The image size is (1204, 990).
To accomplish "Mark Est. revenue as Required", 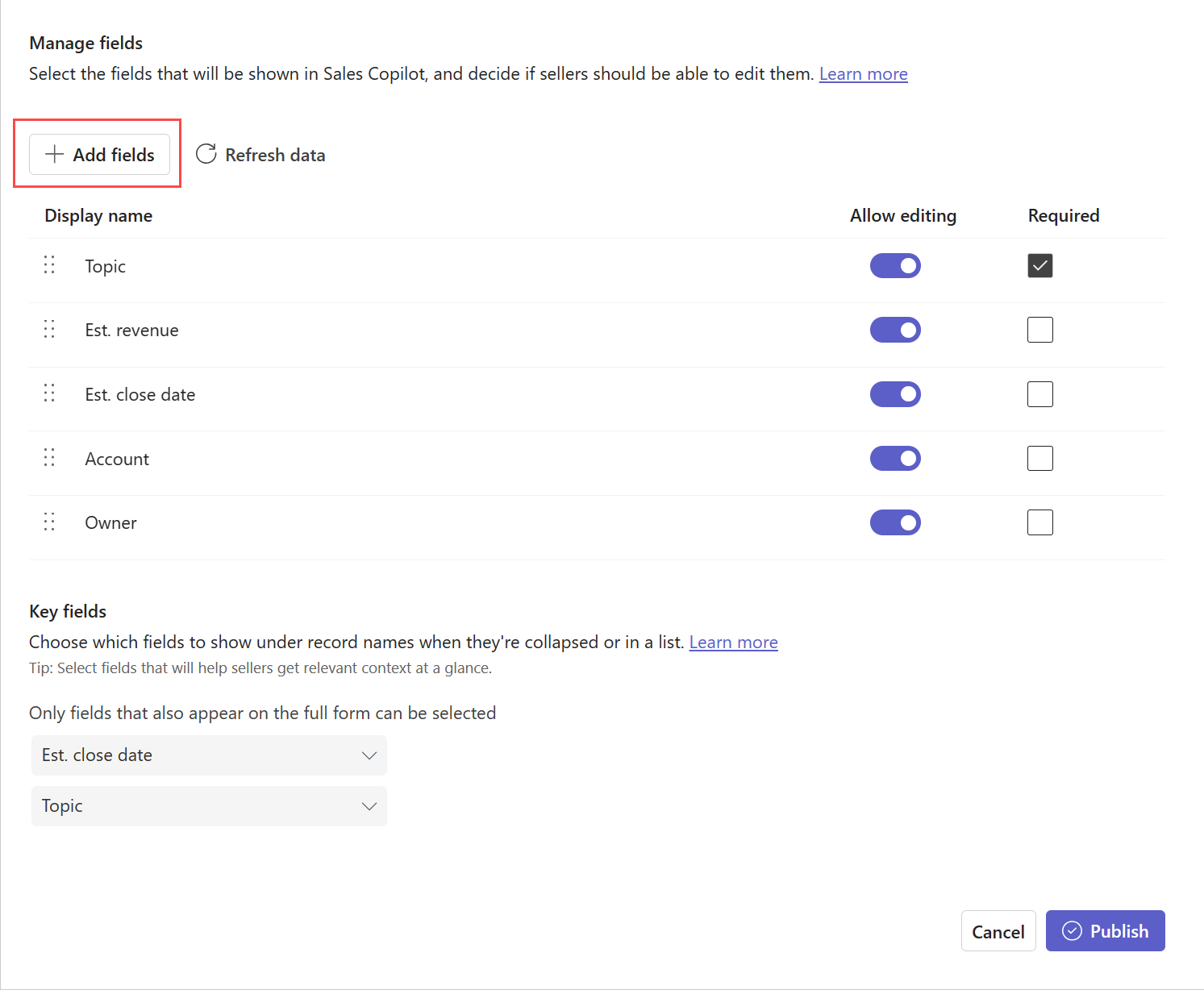I will coord(1039,329).
